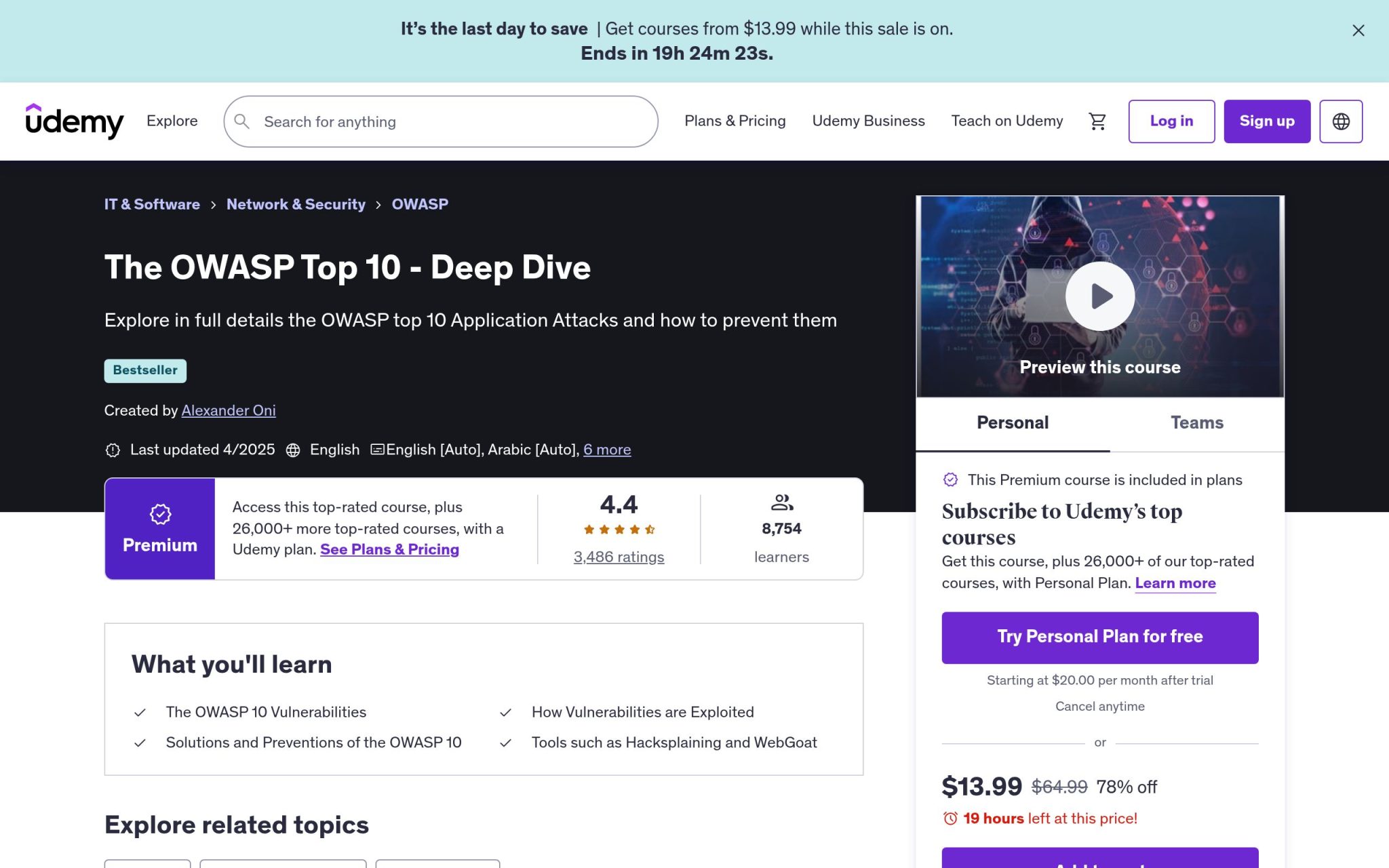
Task: Click the 8,754 learners count
Action: [781, 528]
